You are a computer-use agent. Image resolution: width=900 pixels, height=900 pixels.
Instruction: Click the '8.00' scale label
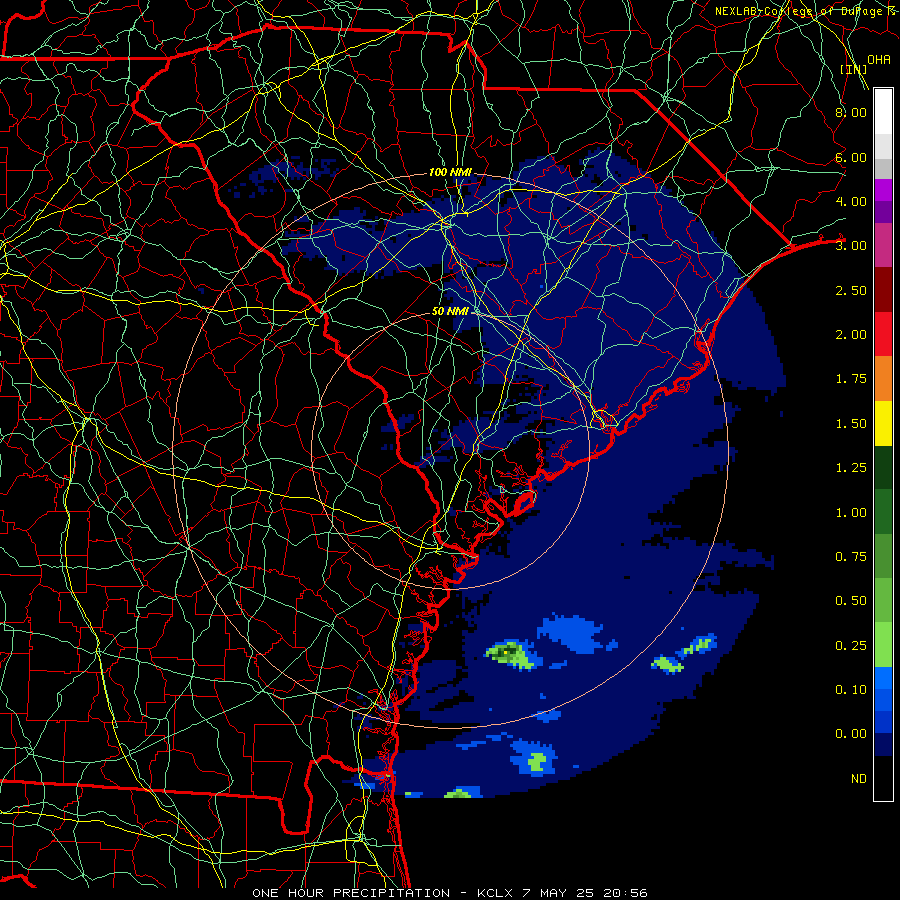click(851, 112)
